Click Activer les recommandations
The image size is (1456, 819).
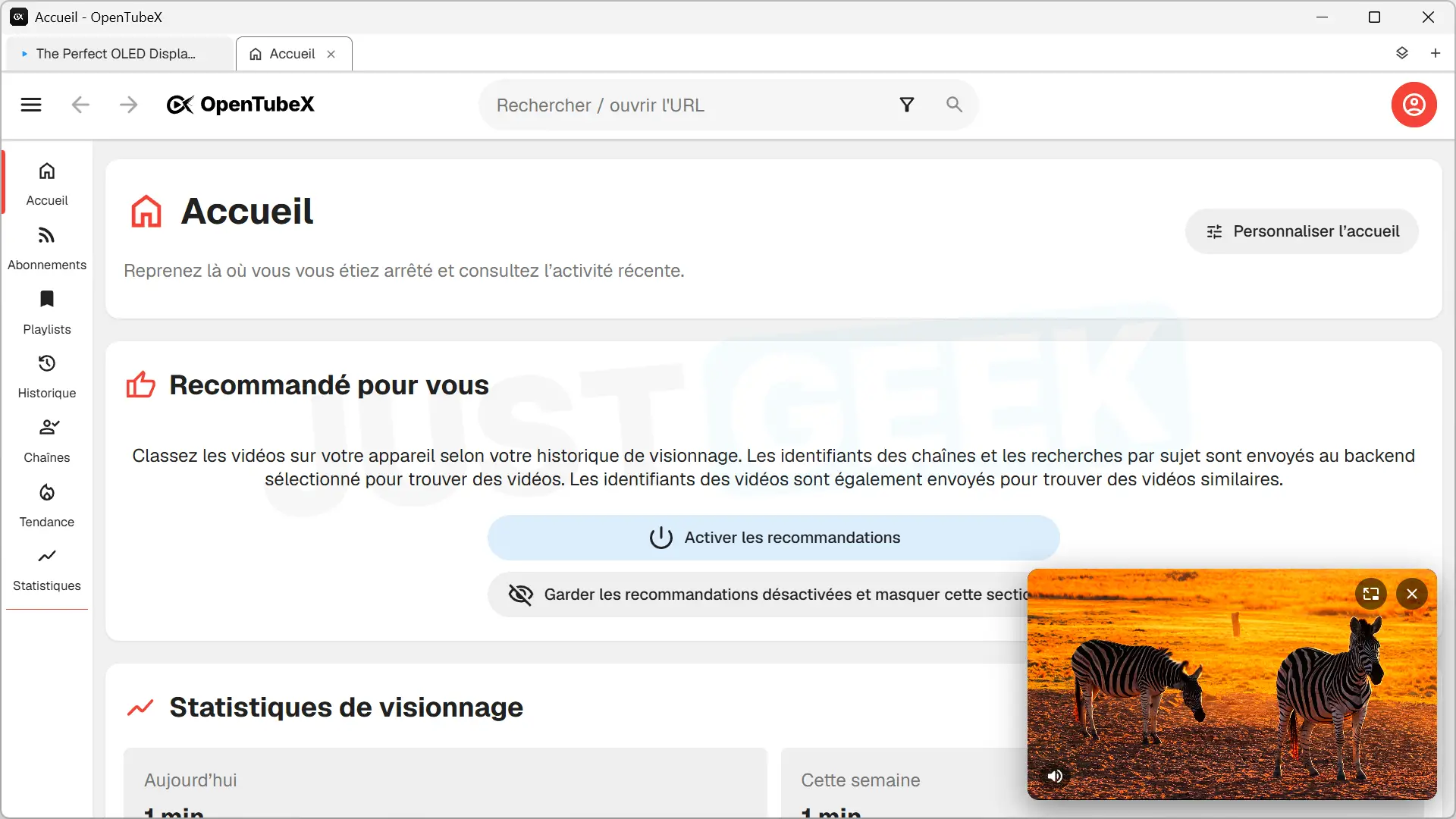[x=773, y=538]
